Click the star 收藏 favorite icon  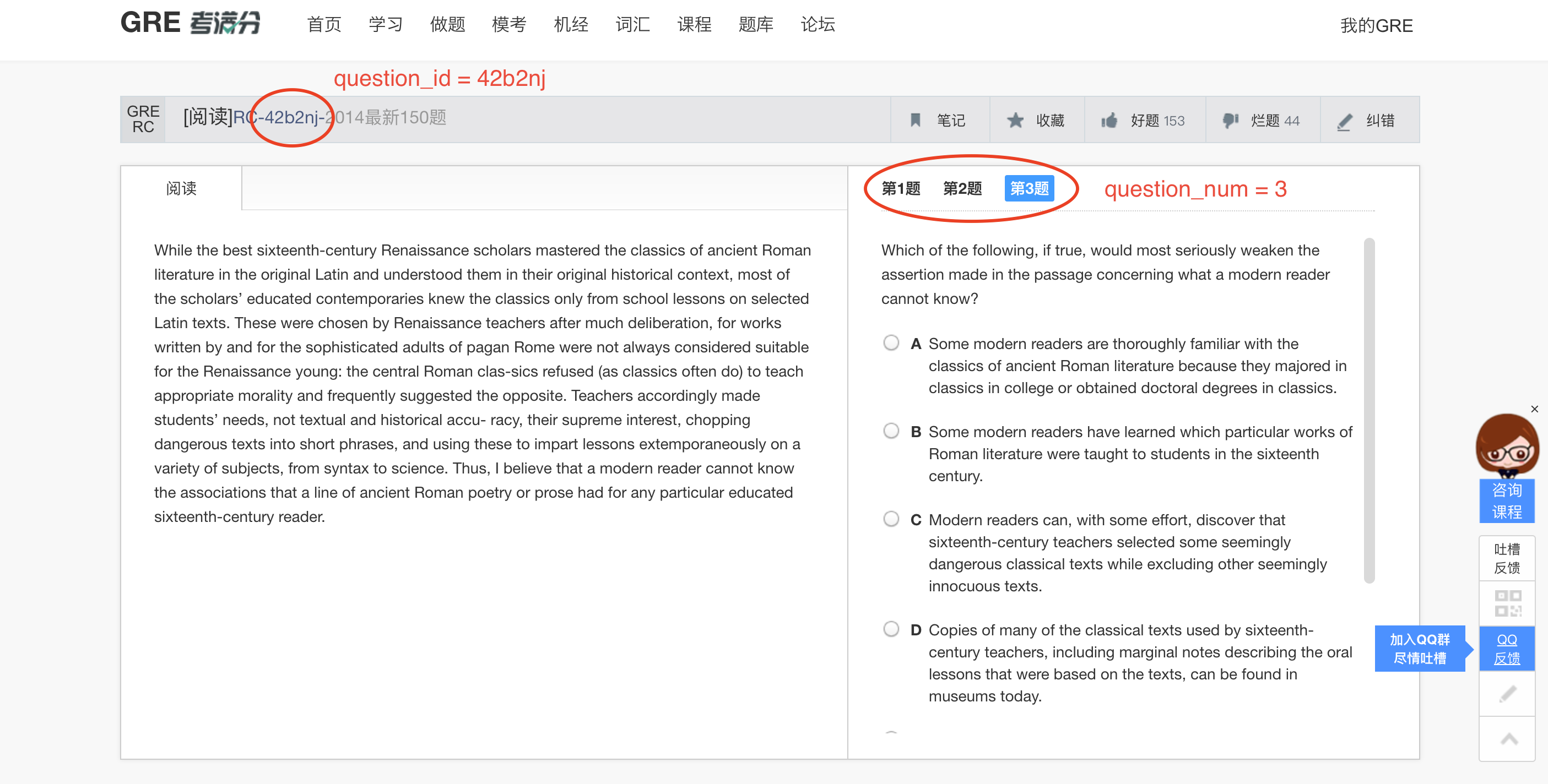coord(1015,120)
